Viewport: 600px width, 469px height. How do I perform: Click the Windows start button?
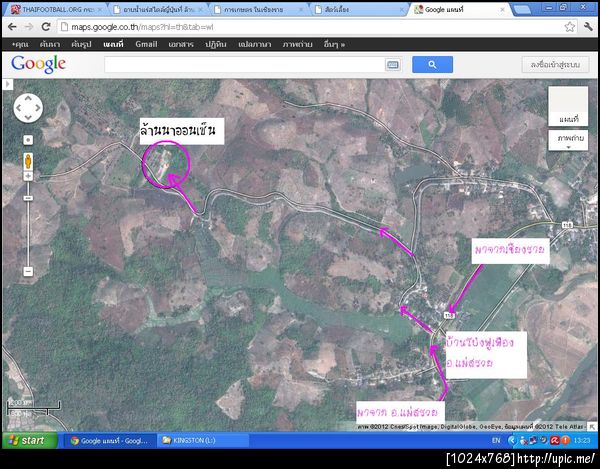30,440
